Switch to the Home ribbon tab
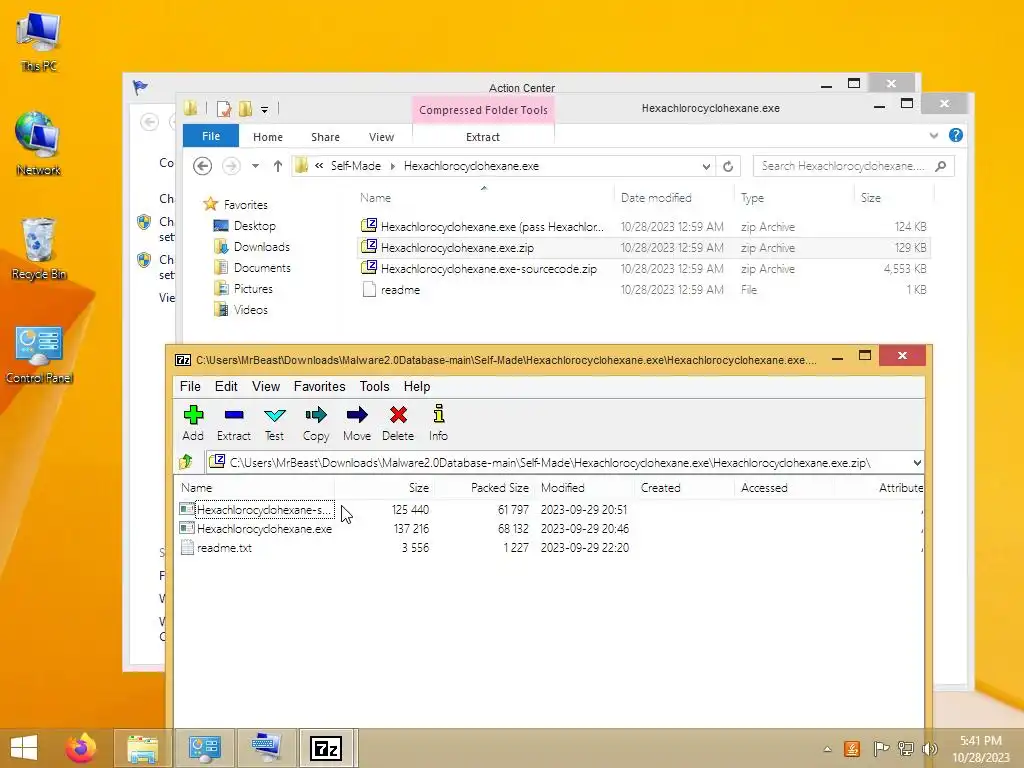The image size is (1024, 768). (x=268, y=136)
